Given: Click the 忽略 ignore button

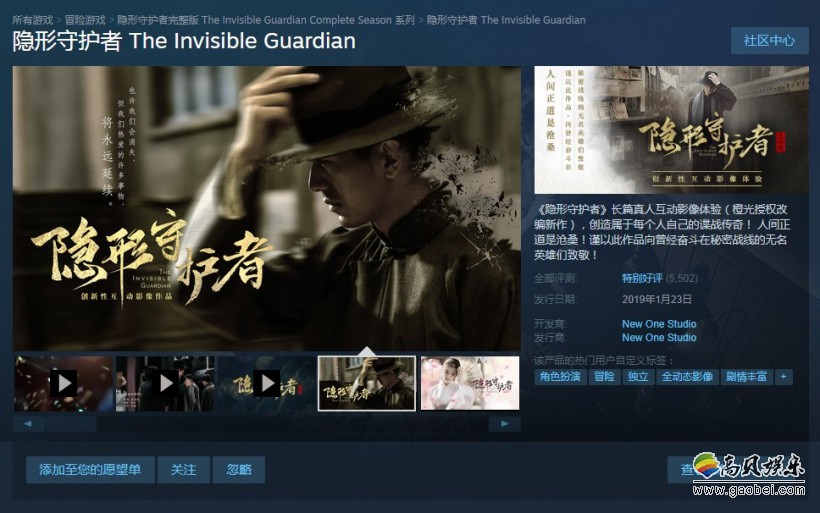Looking at the screenshot, I should pyautogui.click(x=239, y=470).
